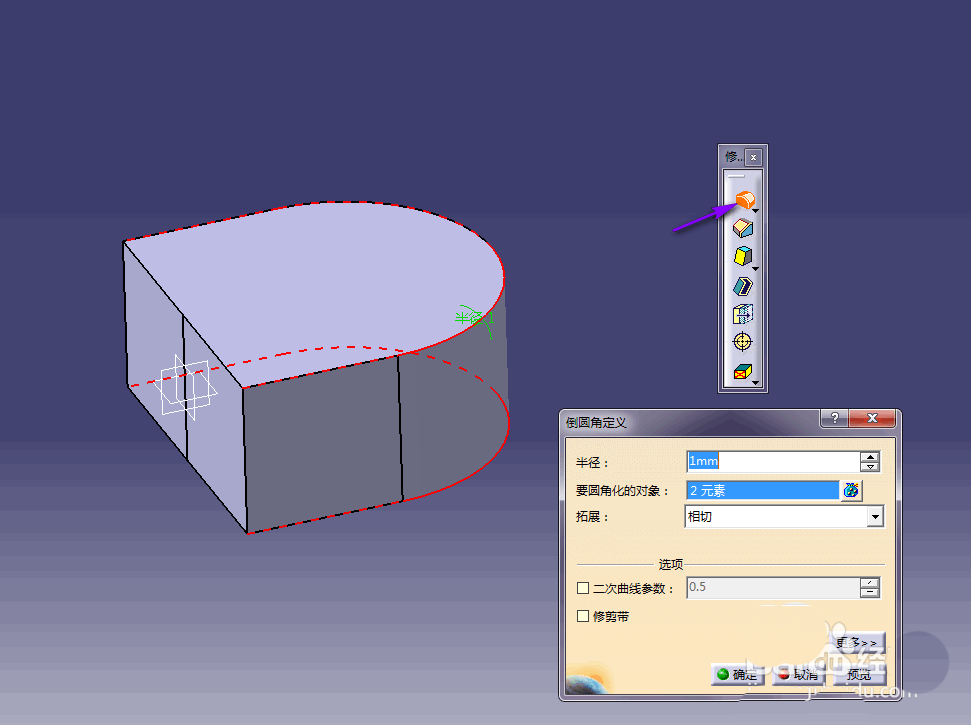Select the Edge Fillet tool icon

tap(745, 199)
